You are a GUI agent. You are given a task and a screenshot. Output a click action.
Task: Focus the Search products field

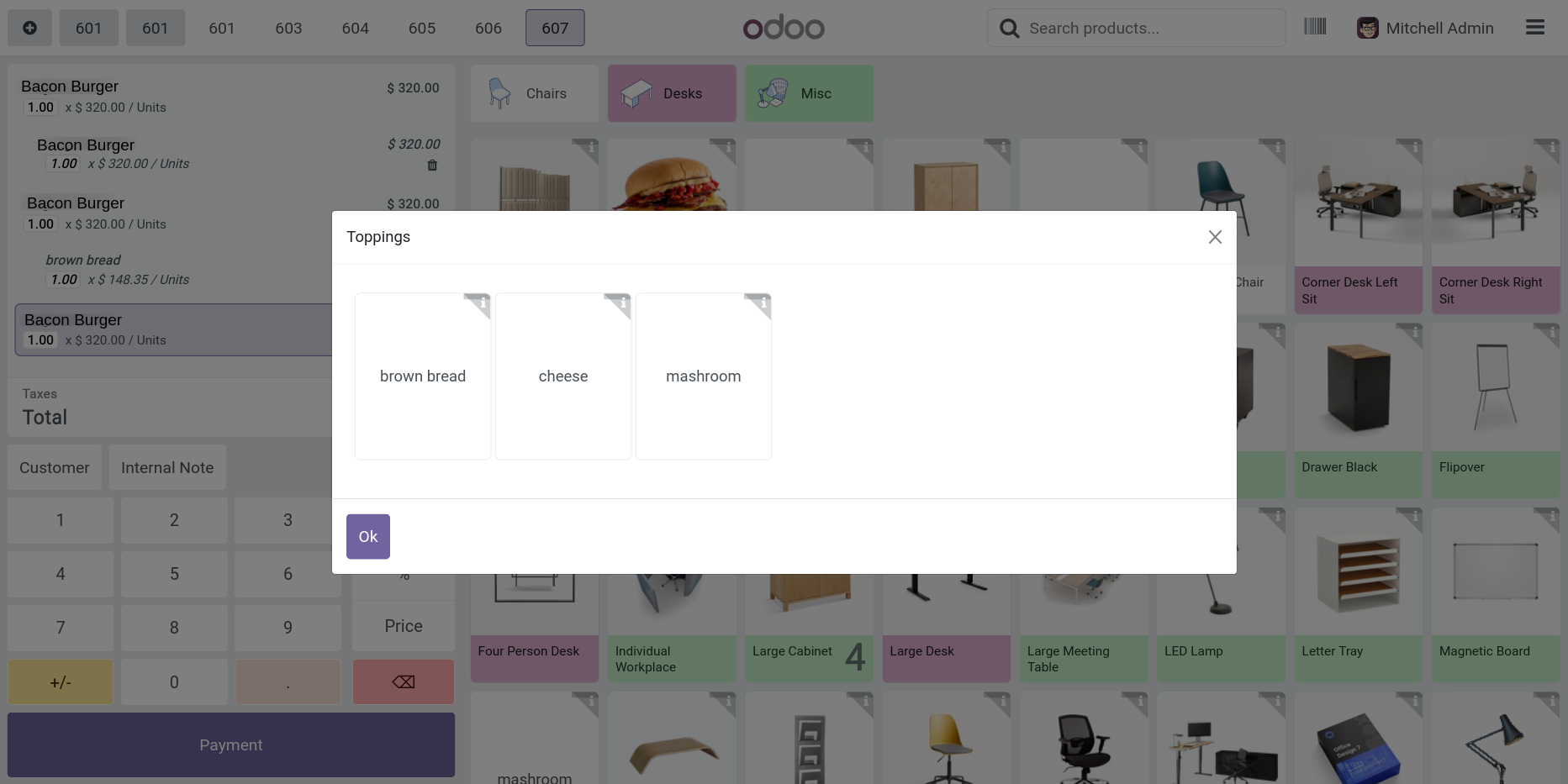pyautogui.click(x=1137, y=28)
